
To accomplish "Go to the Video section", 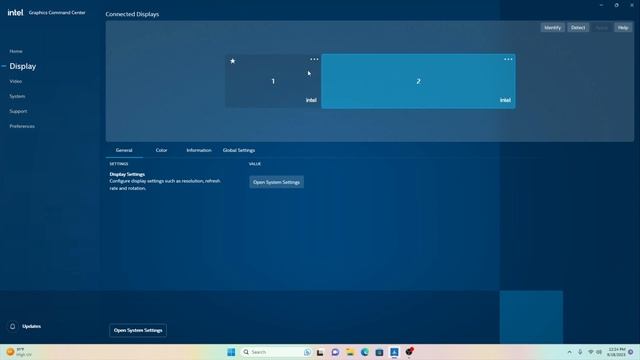I will 16,81.
